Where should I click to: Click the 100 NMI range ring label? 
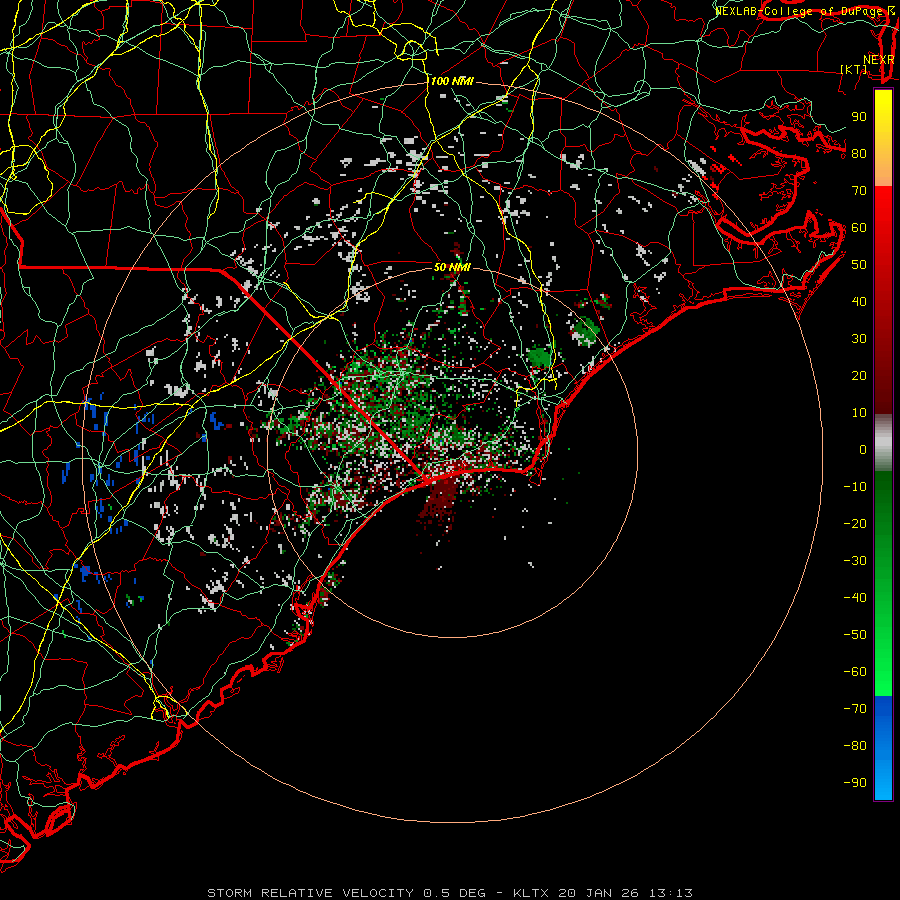452,81
